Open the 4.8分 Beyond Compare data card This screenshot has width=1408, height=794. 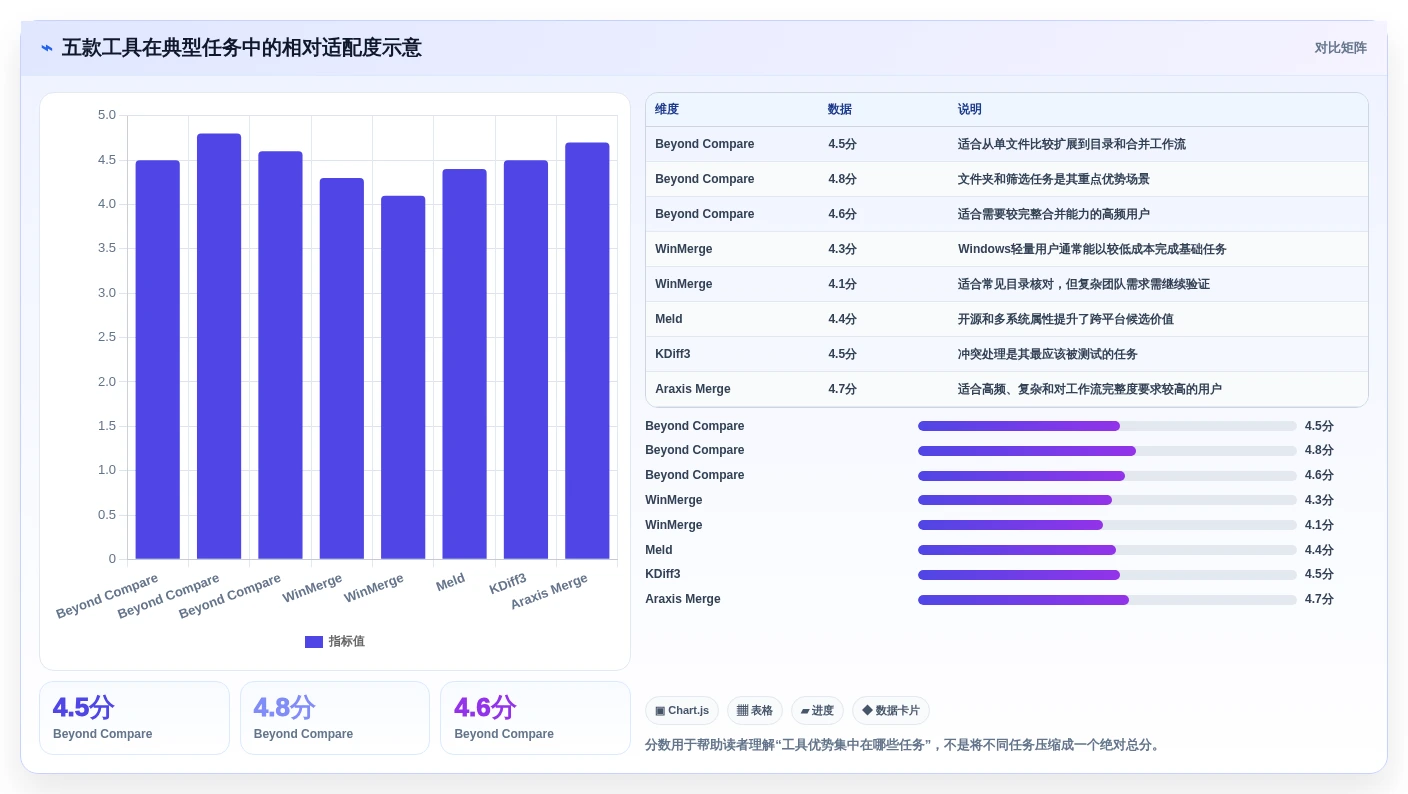pos(335,718)
